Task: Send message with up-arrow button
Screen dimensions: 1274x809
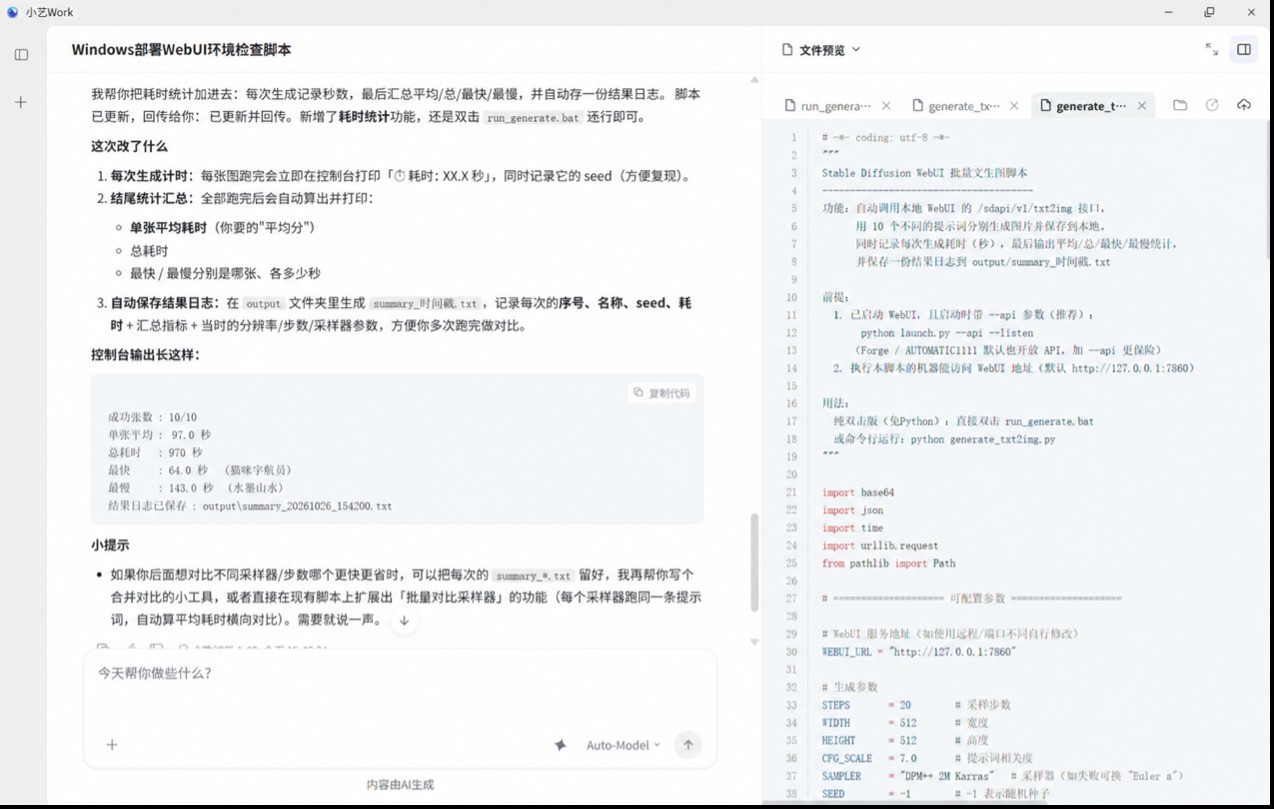Action: pyautogui.click(x=688, y=745)
